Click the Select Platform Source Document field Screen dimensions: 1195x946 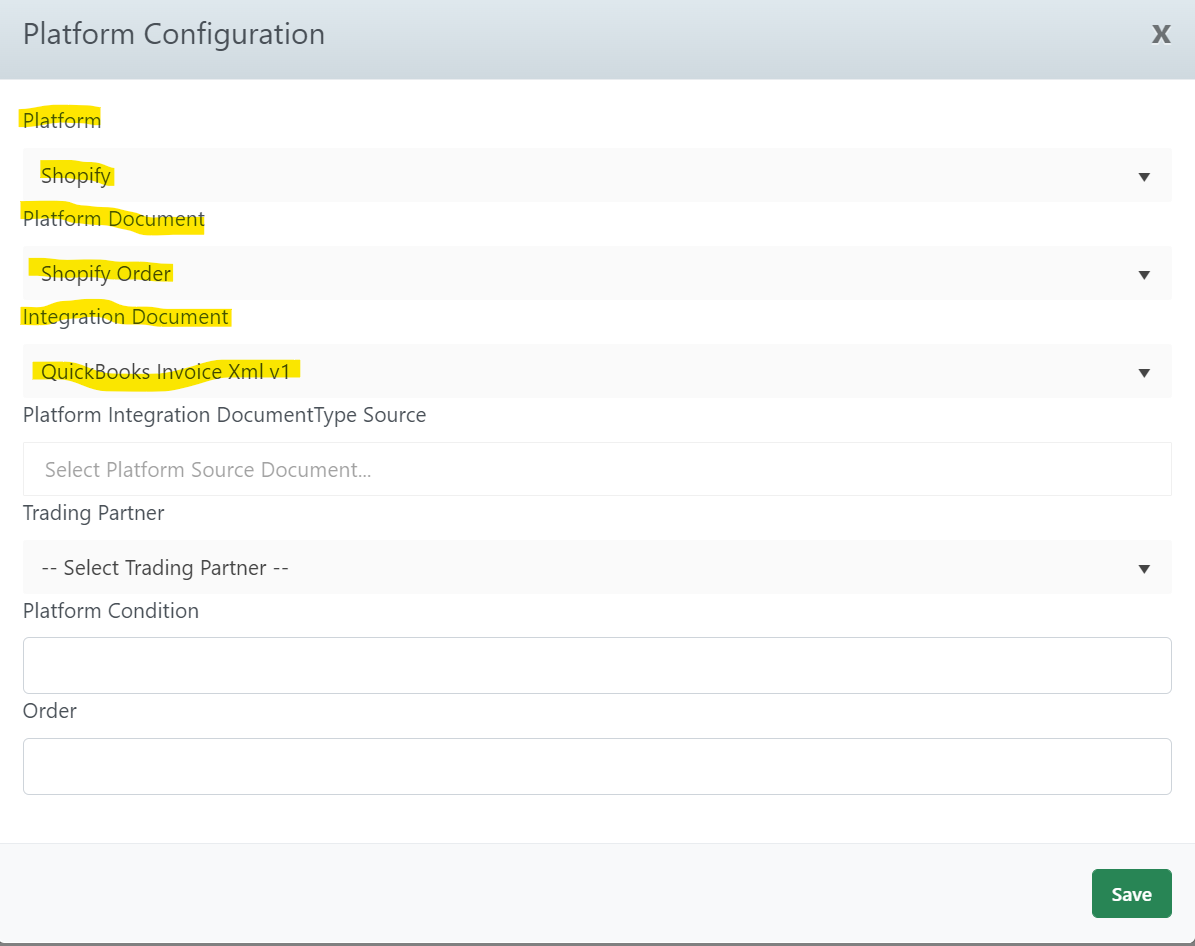coord(597,469)
